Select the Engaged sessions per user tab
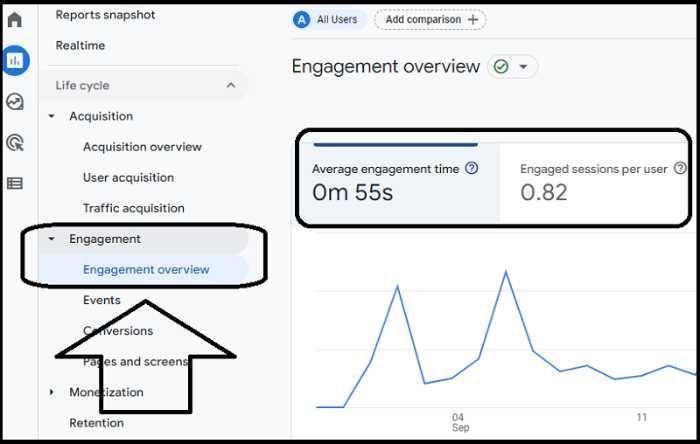Viewport: 700px width, 444px height. [595, 181]
